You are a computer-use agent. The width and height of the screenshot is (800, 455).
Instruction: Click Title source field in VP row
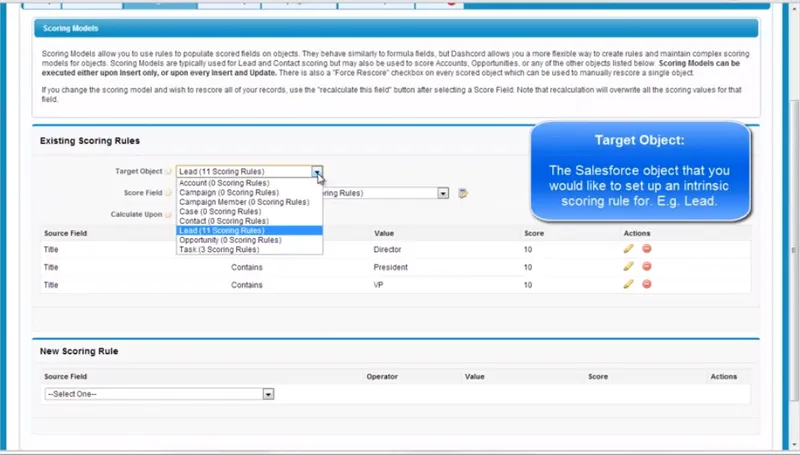[51, 285]
